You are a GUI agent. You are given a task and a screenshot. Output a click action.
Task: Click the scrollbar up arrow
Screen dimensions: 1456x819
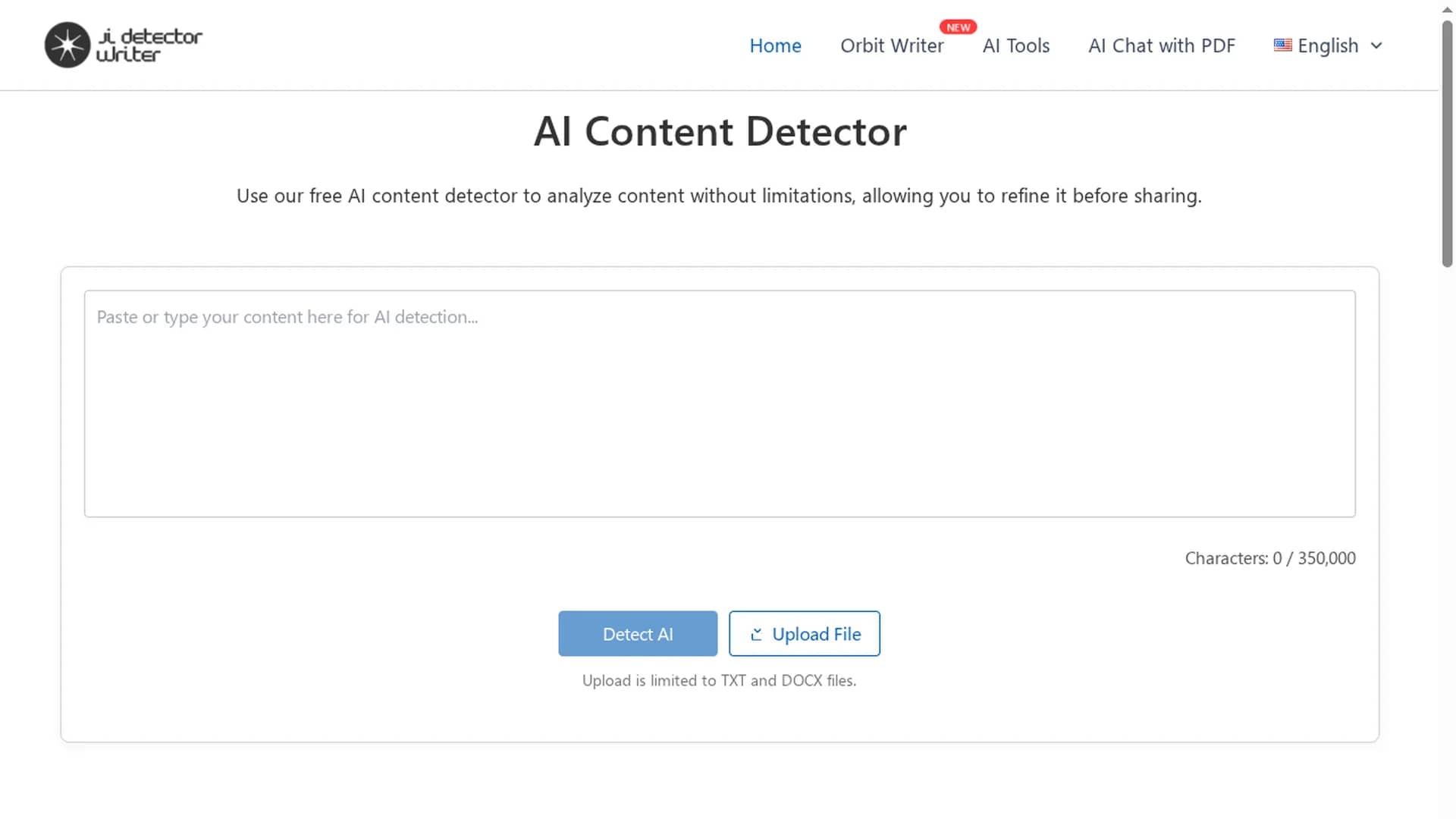pyautogui.click(x=1447, y=9)
